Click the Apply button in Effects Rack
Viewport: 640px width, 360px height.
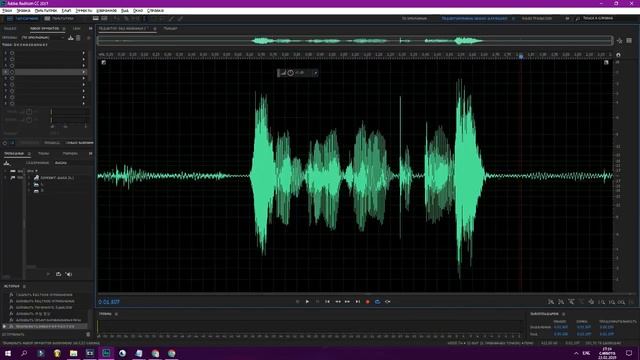[x=29, y=143]
